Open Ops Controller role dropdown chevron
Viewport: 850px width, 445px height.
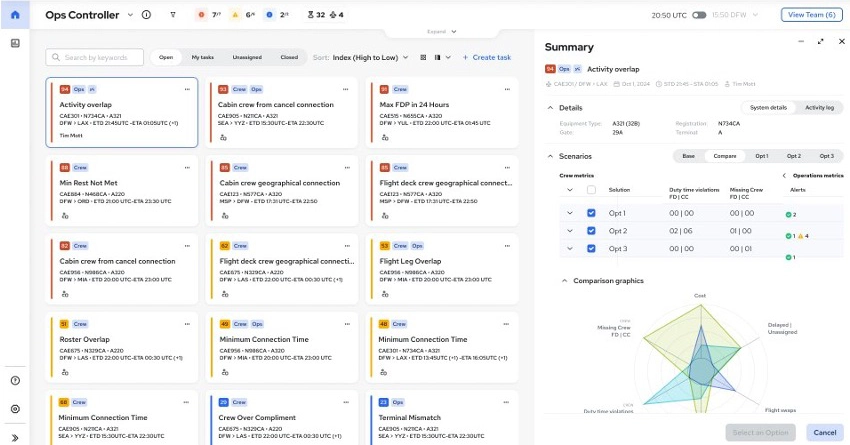tap(130, 15)
